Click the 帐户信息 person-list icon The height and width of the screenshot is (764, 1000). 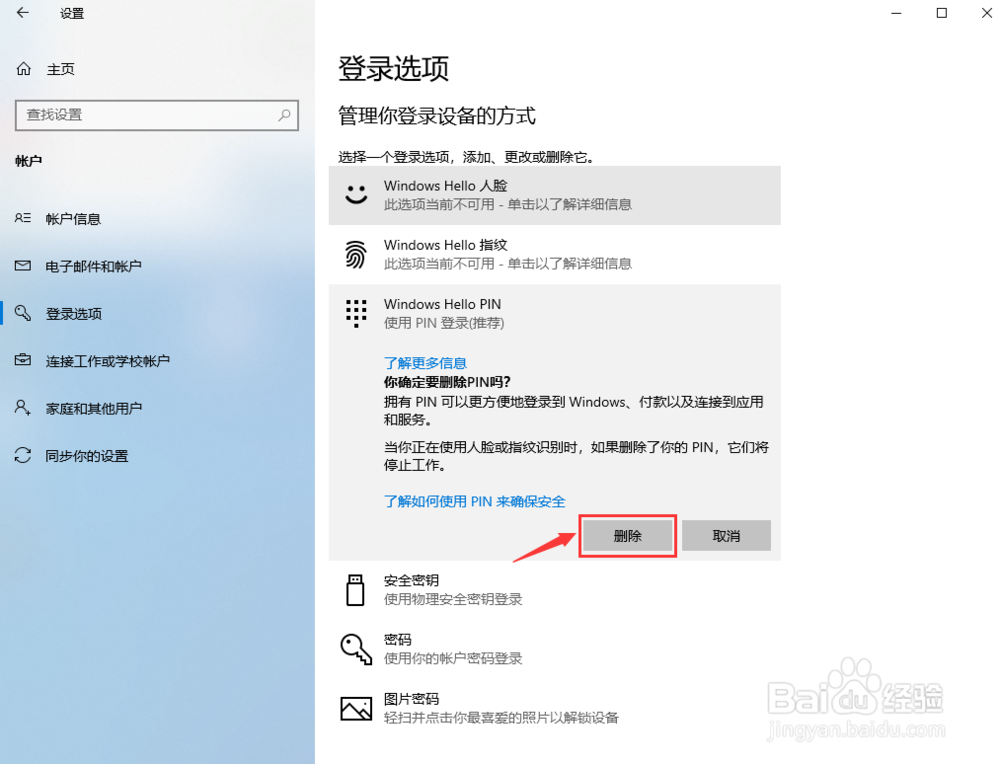pyautogui.click(x=23, y=218)
